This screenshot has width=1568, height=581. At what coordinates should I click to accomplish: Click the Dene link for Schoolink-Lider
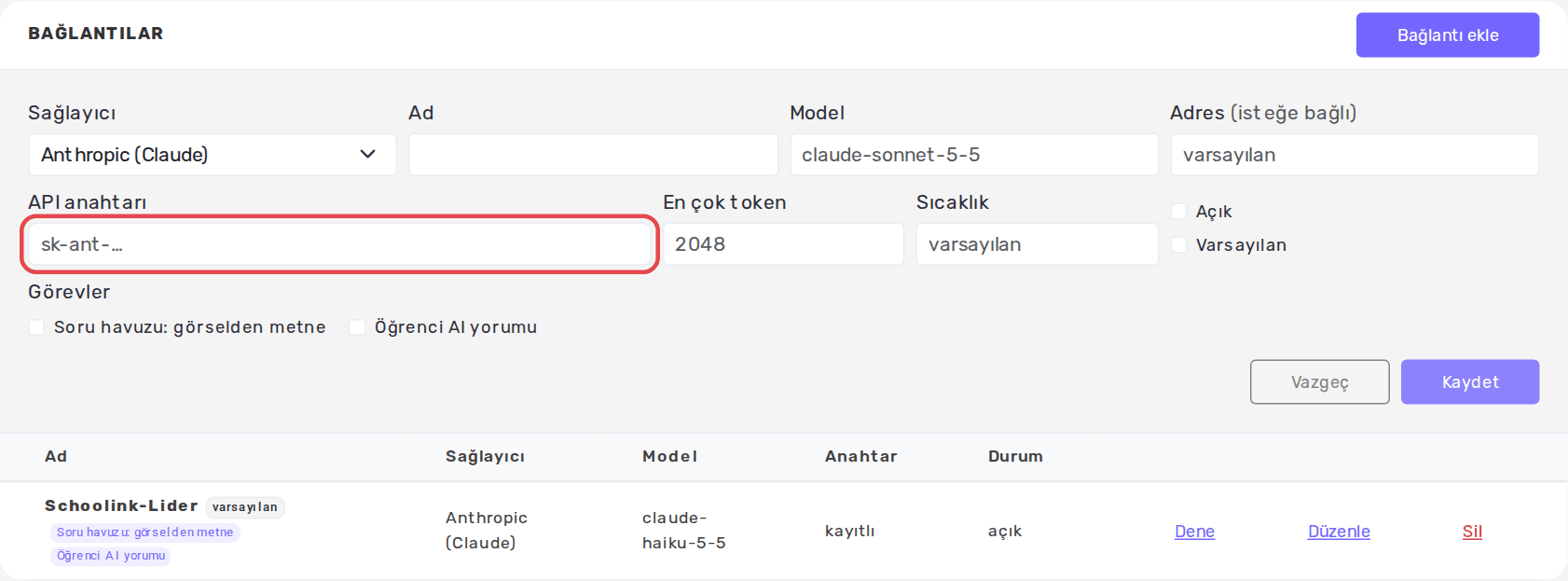1194,532
